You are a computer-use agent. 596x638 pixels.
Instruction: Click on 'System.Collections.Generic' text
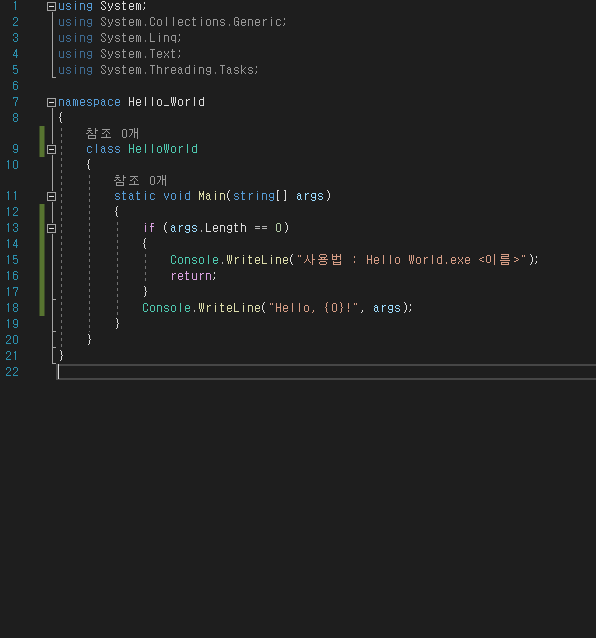click(193, 22)
